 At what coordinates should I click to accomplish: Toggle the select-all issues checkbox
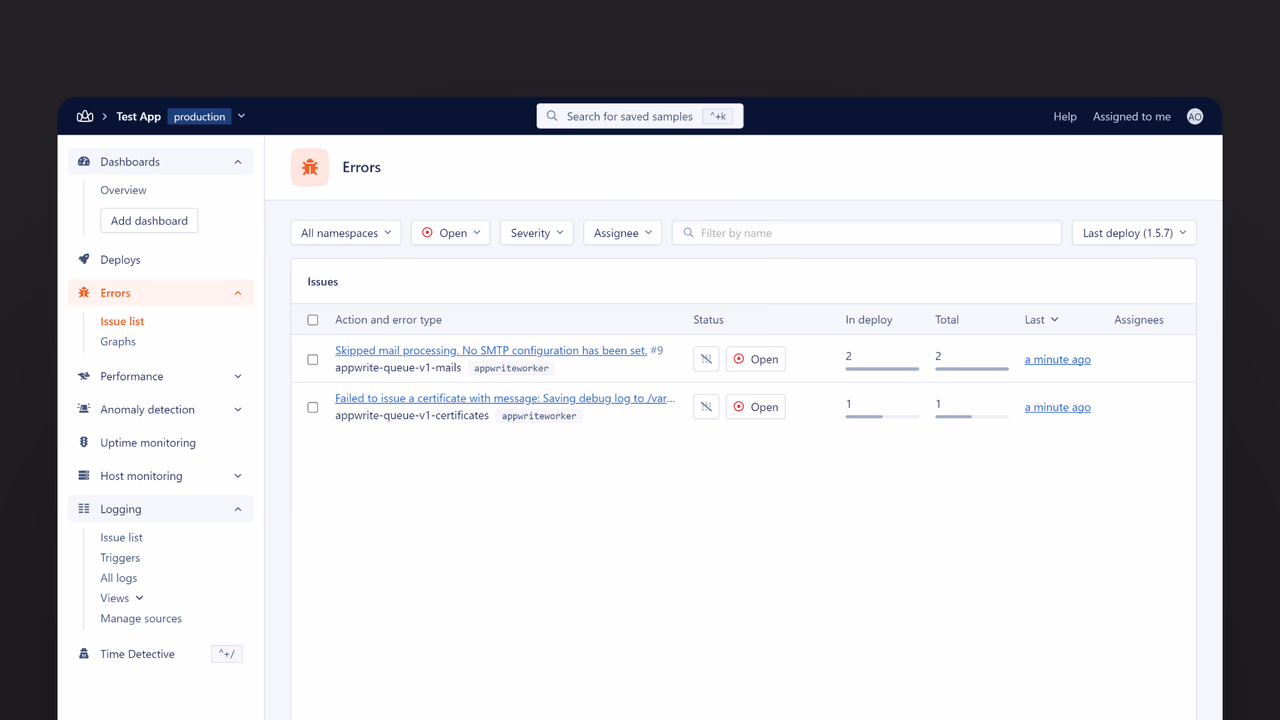pyautogui.click(x=313, y=320)
